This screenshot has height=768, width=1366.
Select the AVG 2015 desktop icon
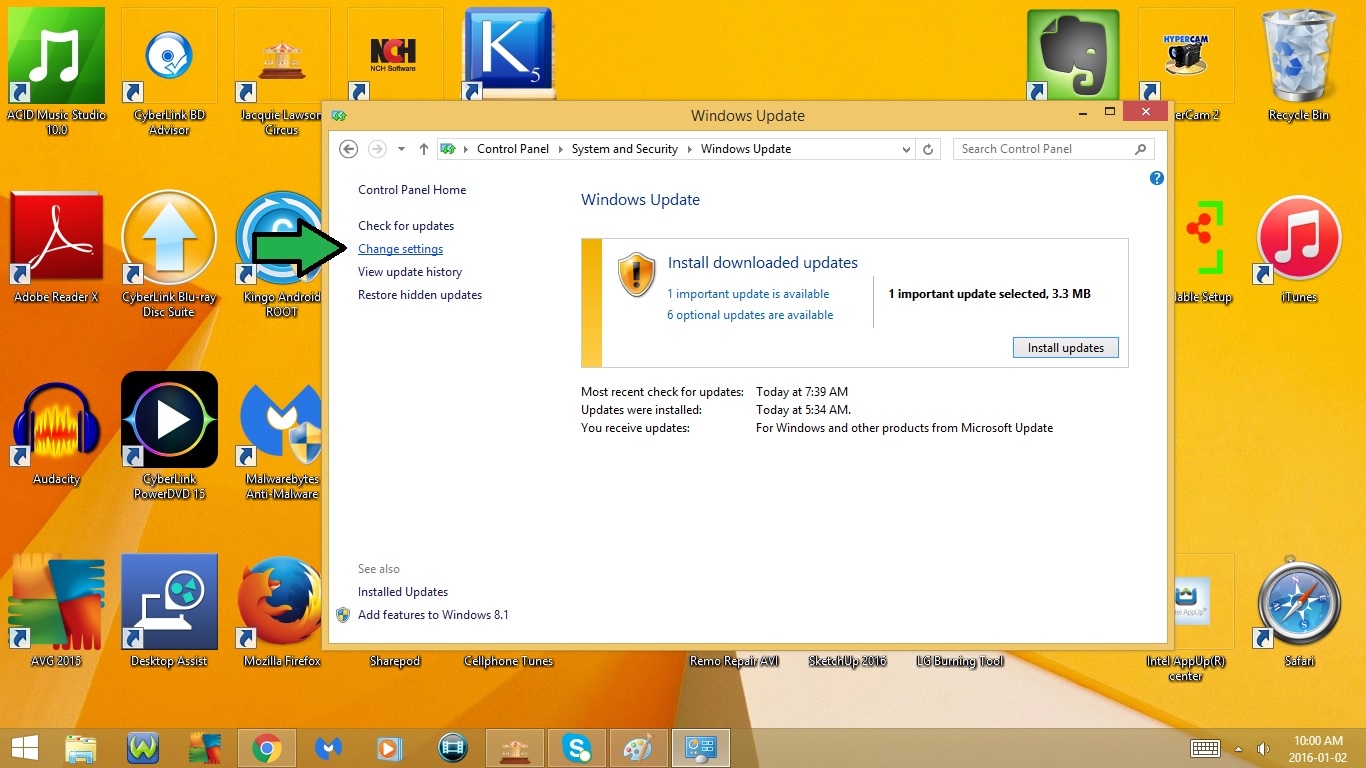56,611
